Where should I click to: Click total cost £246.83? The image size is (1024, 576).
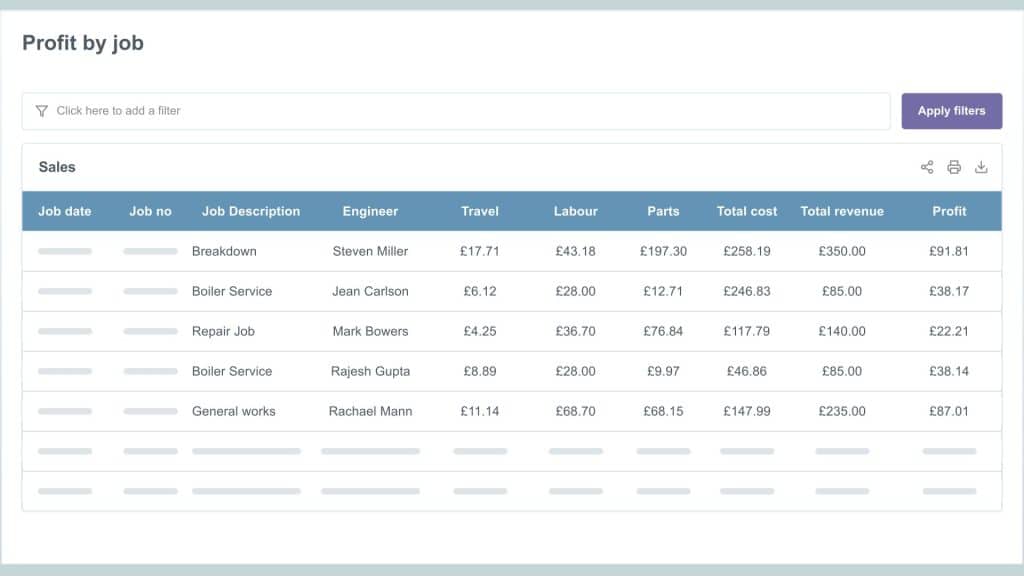[746, 291]
